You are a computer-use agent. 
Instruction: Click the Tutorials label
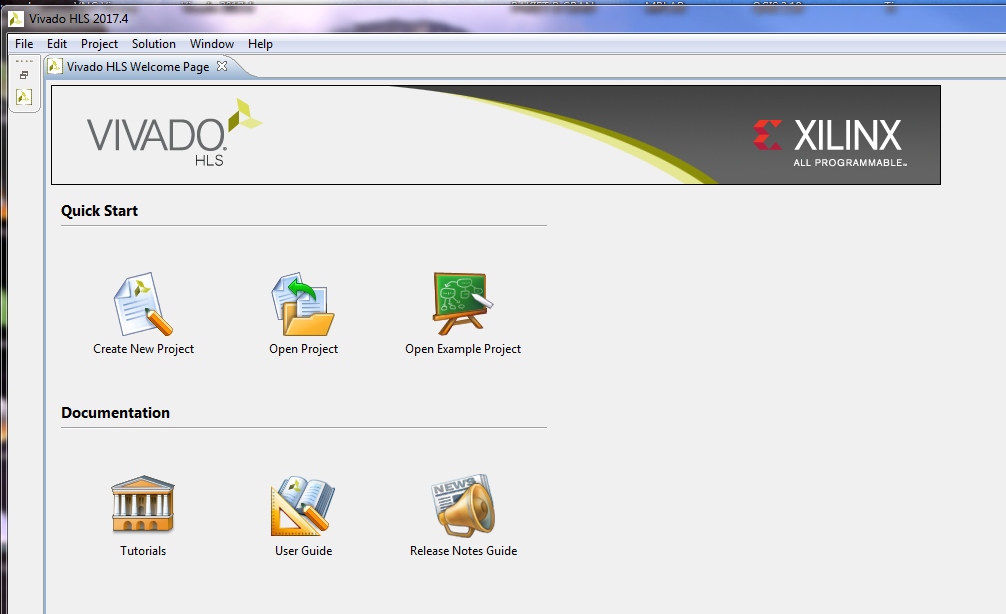click(x=143, y=550)
